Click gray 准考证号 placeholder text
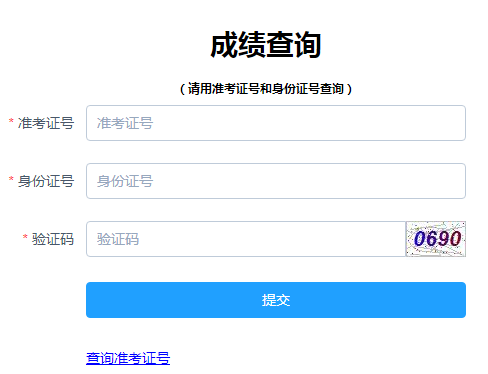488x374 pixels. (x=125, y=123)
